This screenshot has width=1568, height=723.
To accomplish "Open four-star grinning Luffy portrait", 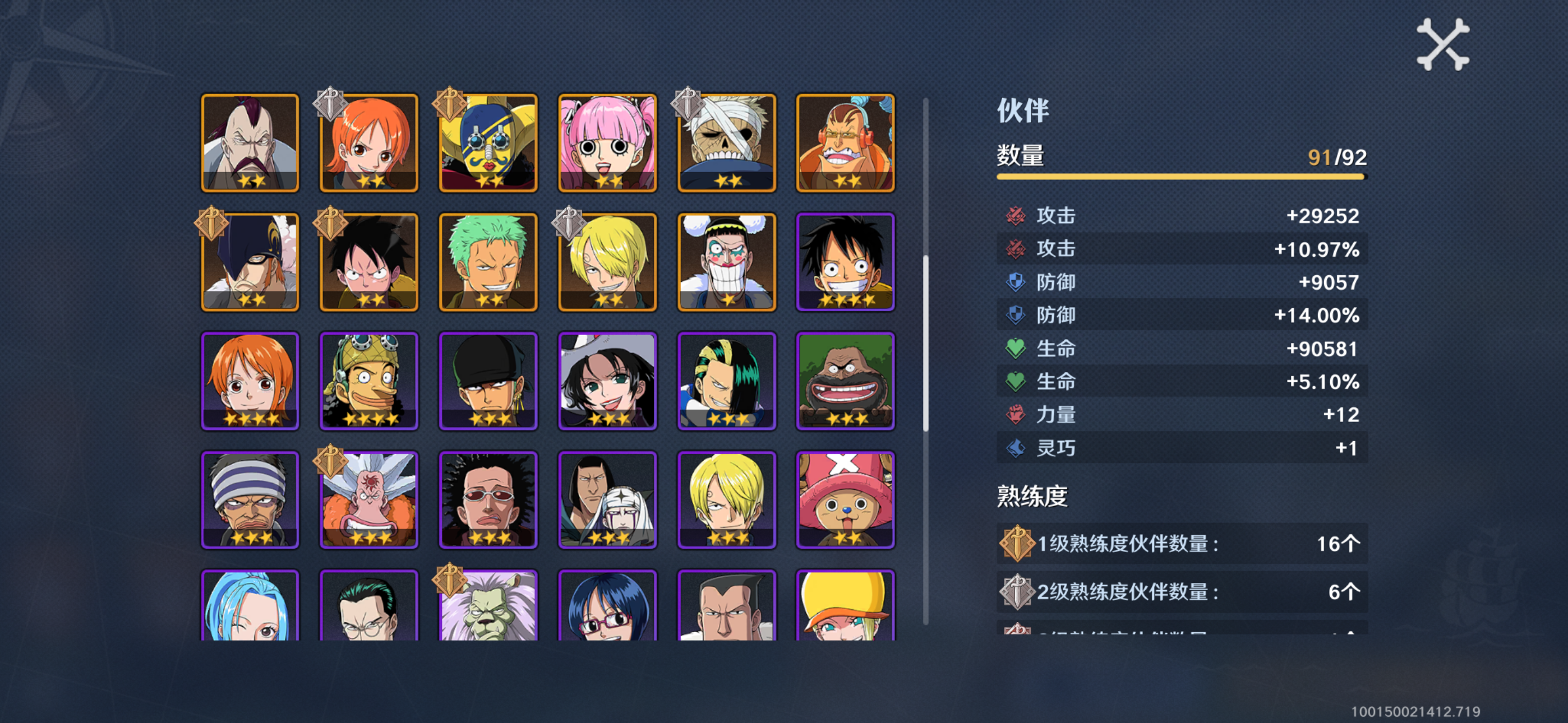I will pos(846,262).
